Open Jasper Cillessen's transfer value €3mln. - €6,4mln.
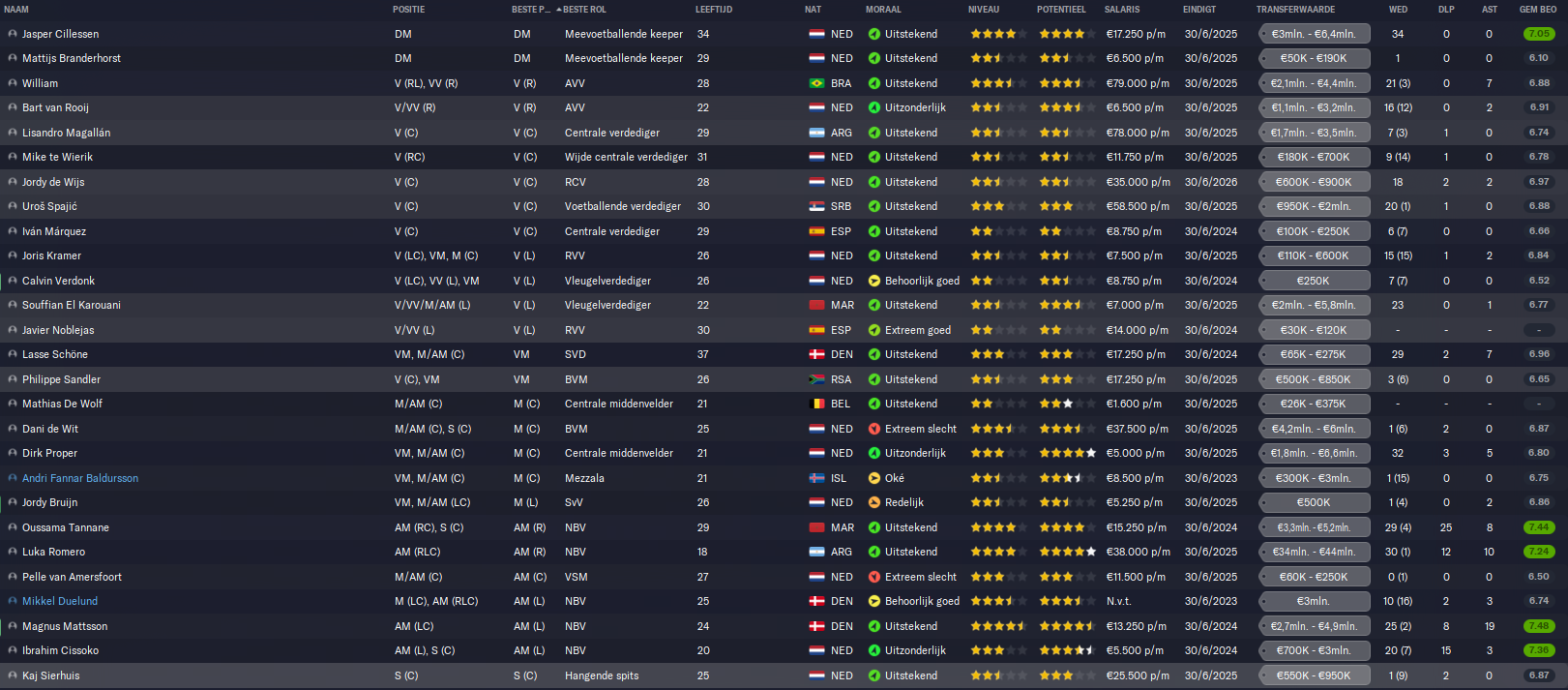1568x690 pixels. 1314,34
